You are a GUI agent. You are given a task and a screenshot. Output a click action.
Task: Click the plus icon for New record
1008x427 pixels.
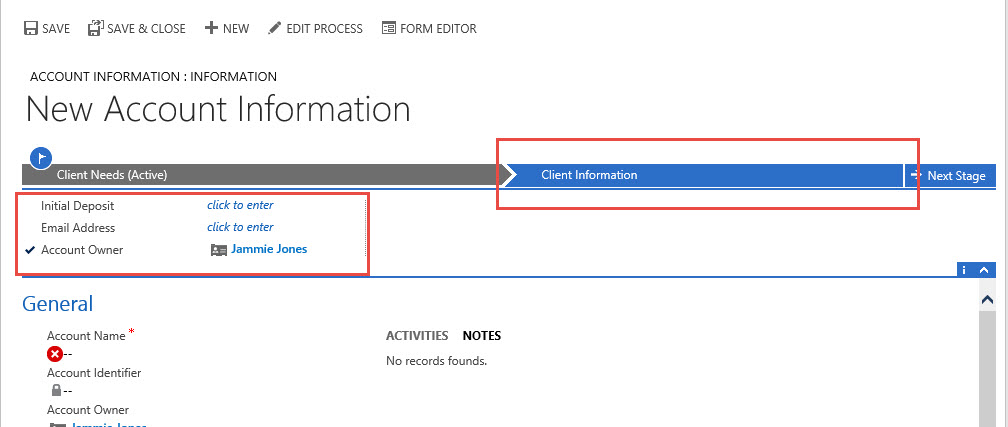(x=211, y=29)
